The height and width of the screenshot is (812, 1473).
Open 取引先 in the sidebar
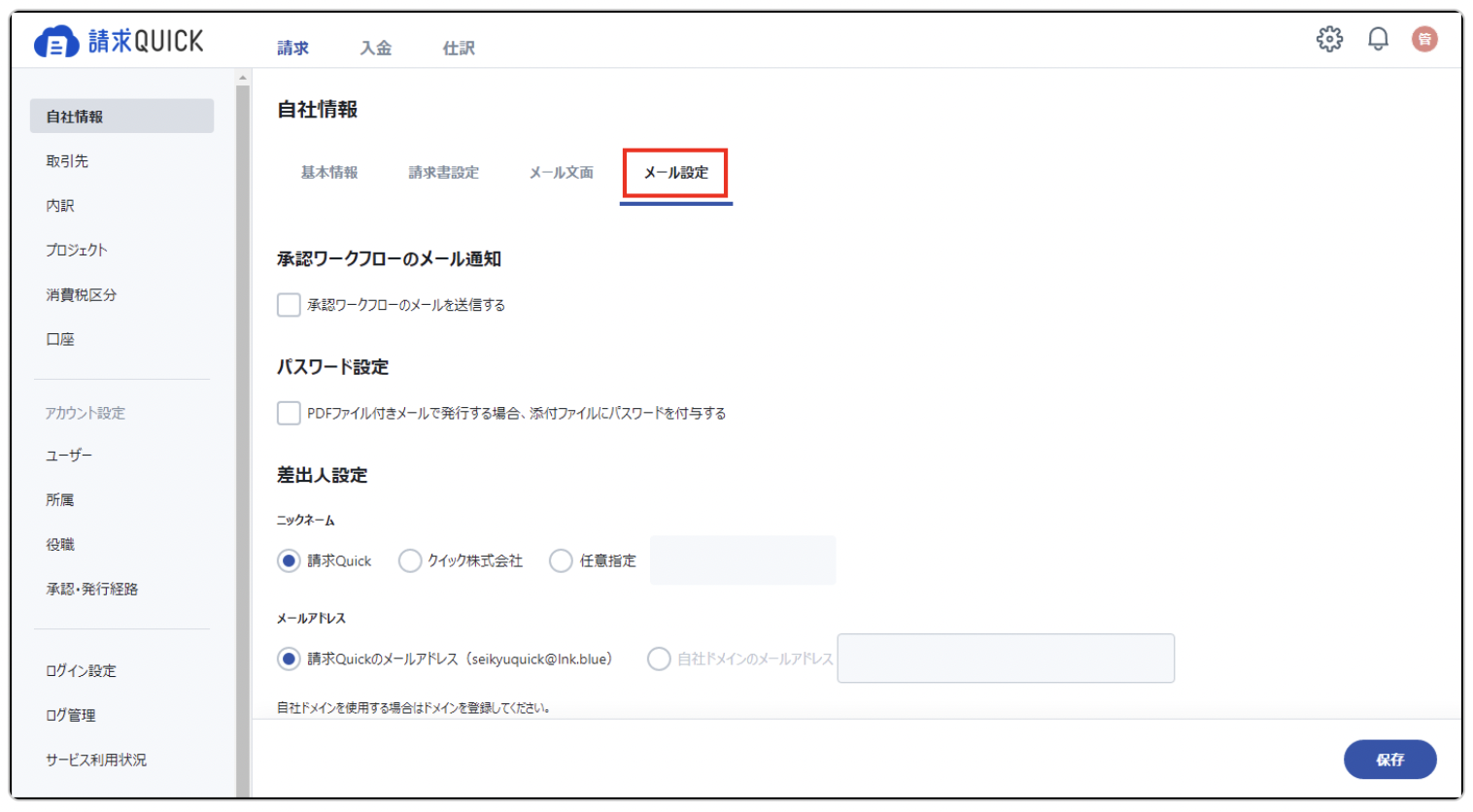click(x=67, y=161)
